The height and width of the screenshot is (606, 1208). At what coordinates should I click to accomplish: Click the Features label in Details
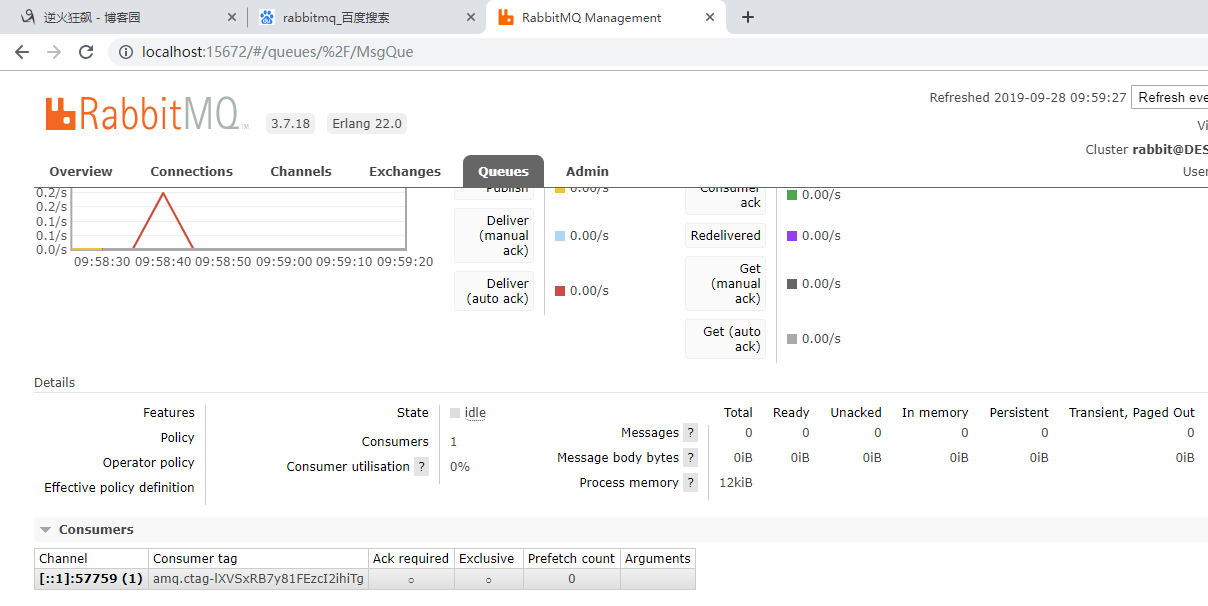point(169,413)
